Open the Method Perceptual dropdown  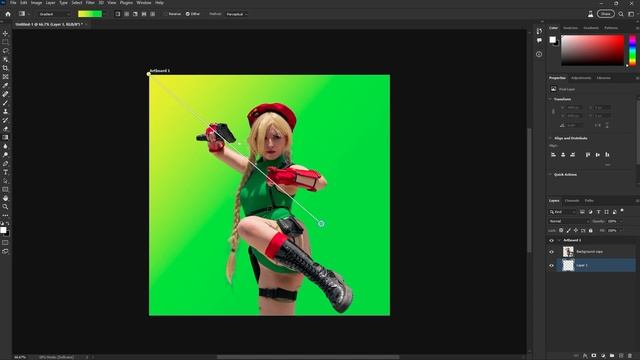coord(237,14)
